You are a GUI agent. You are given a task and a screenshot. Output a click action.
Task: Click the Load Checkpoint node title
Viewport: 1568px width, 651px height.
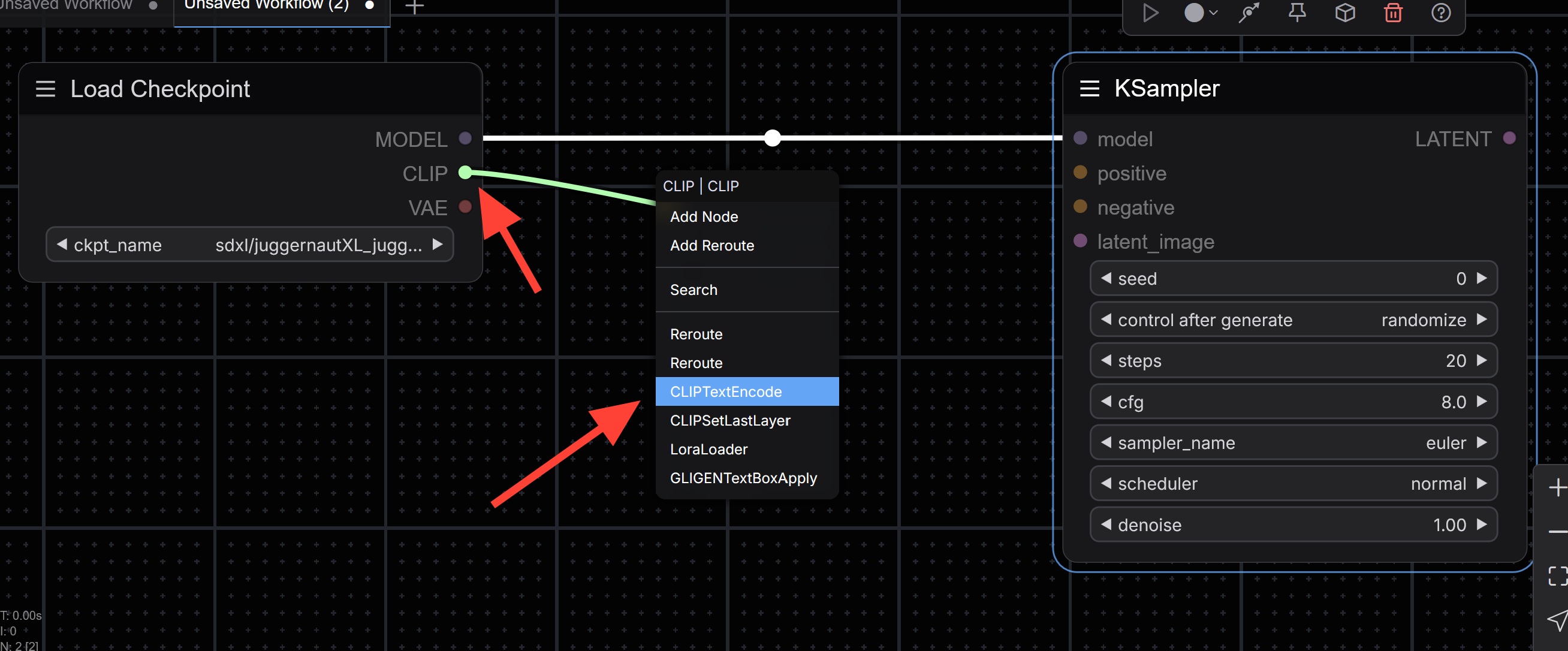160,89
